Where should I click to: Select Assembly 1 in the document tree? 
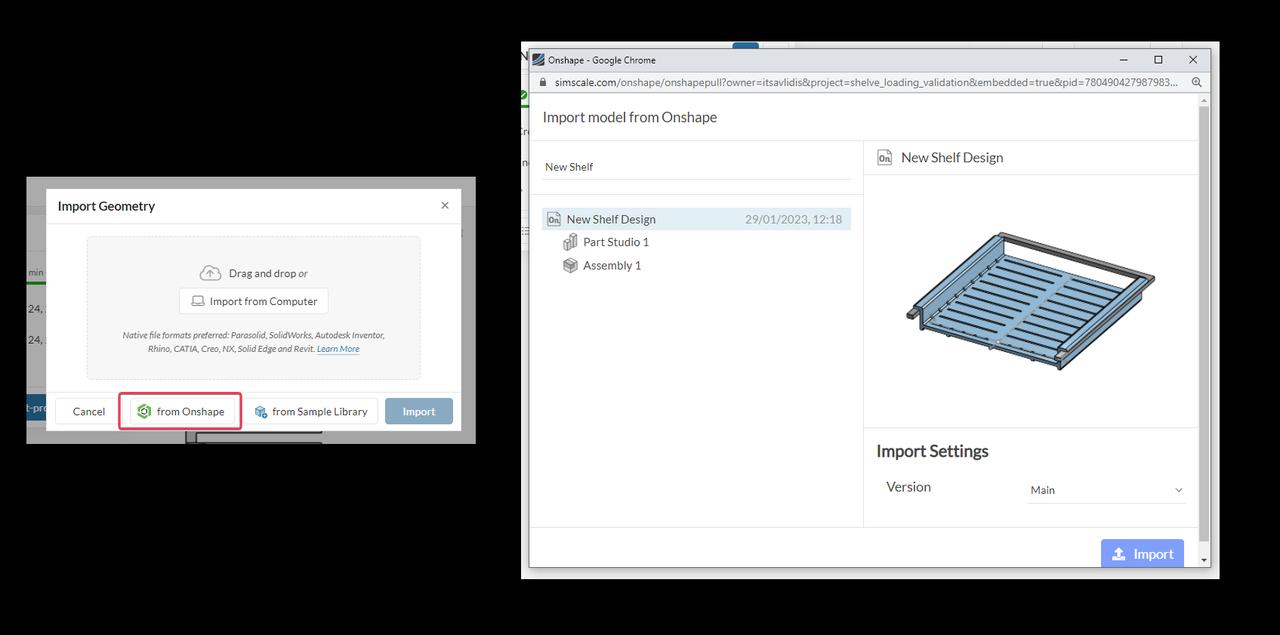click(612, 265)
